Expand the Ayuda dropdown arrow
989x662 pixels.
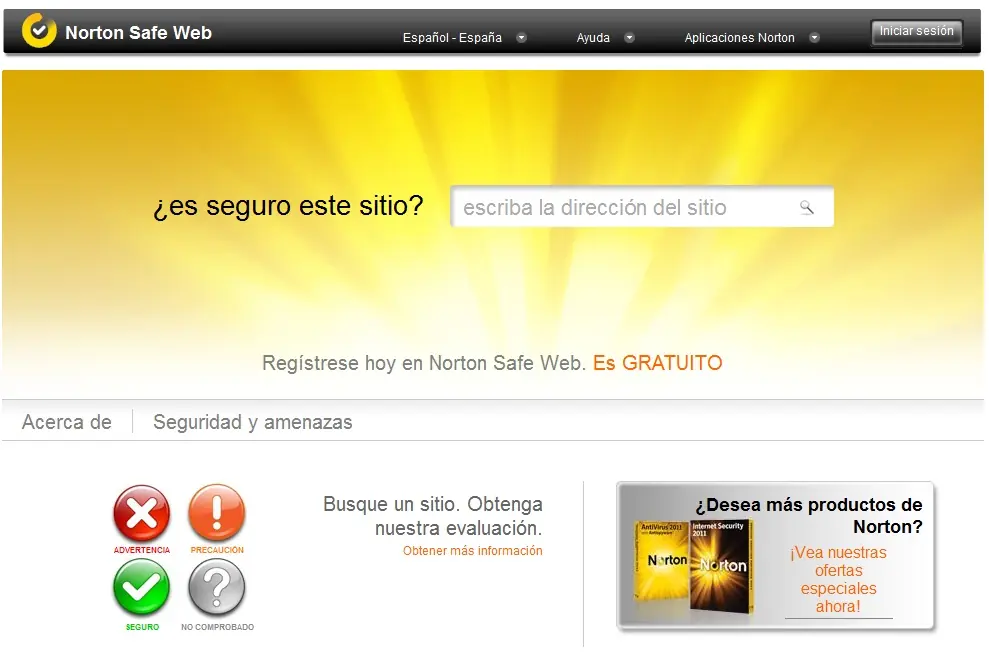click(629, 38)
